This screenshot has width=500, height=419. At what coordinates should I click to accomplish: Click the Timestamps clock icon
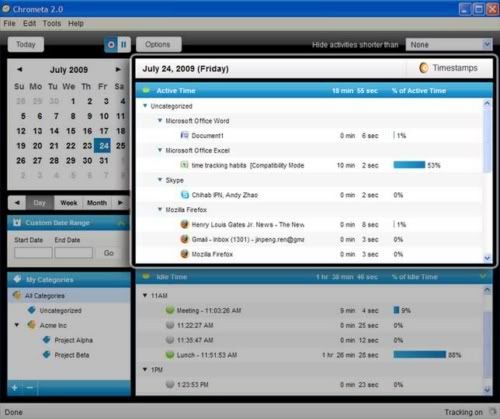click(423, 68)
